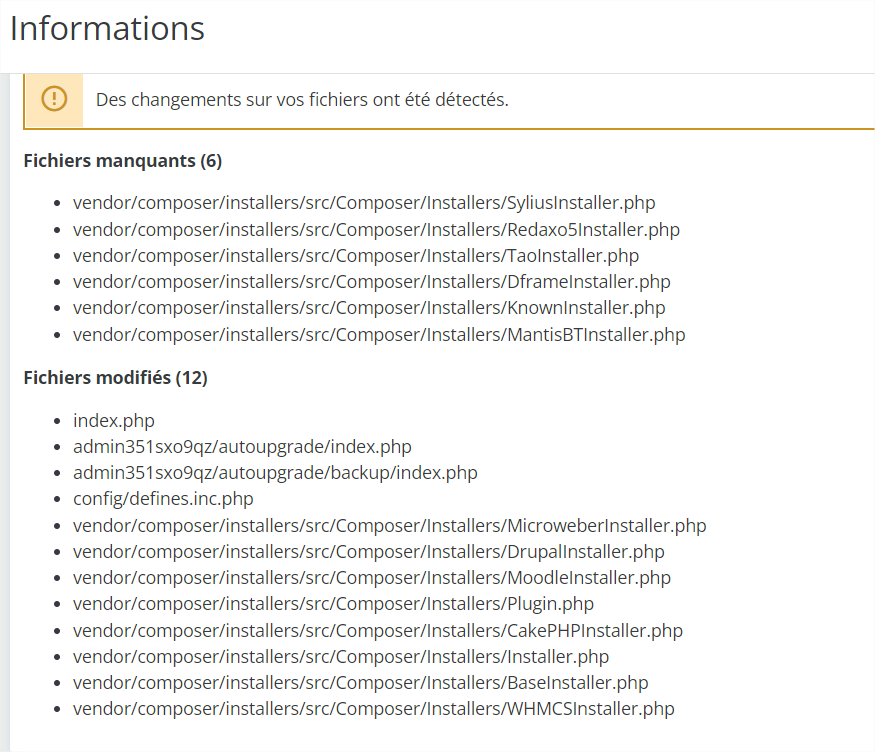Click the DframeInstaller.php file path

(371, 282)
